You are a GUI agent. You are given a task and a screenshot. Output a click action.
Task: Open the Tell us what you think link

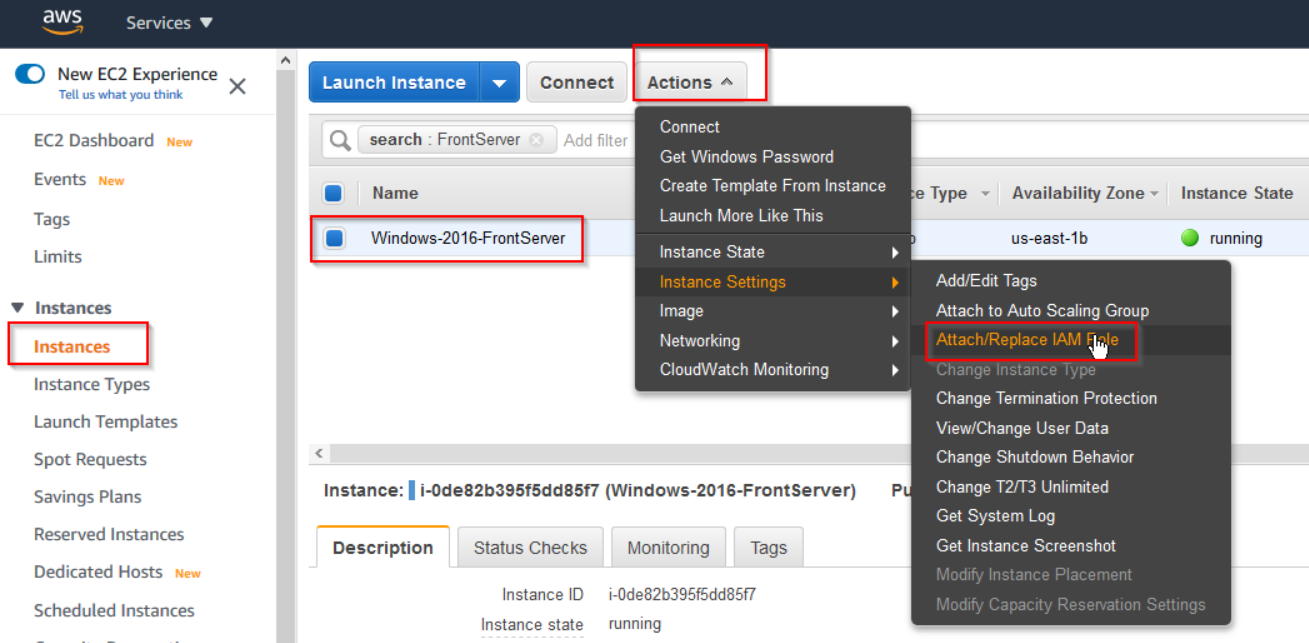click(121, 95)
